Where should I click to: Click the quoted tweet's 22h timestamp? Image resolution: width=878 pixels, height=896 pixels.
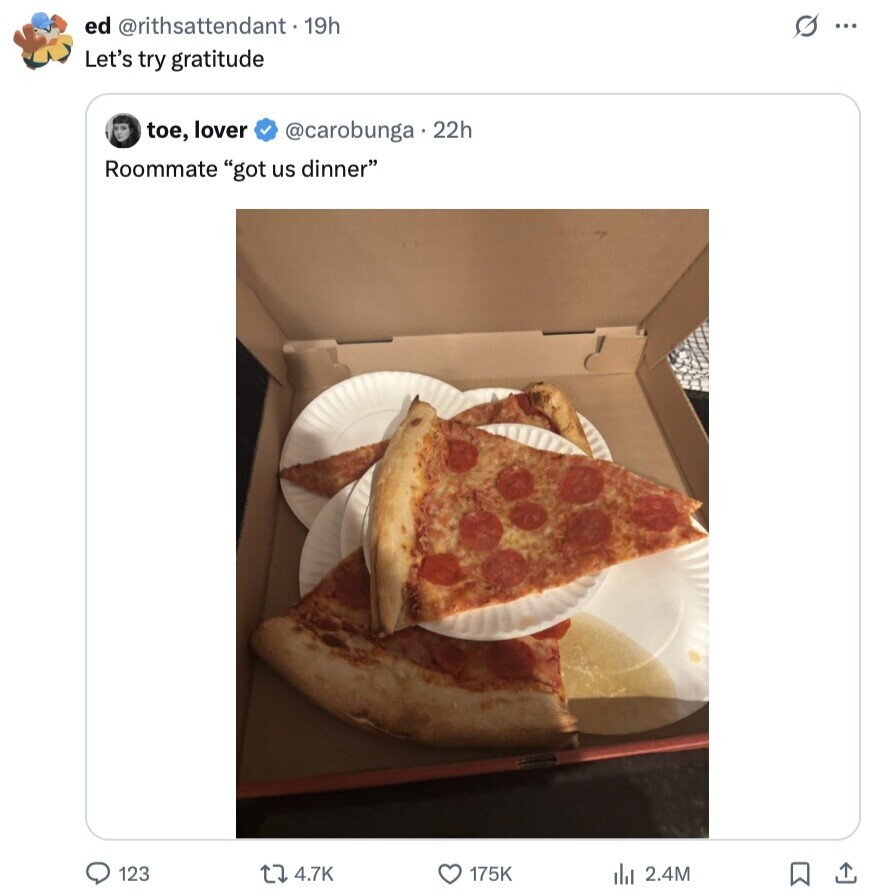(453, 130)
